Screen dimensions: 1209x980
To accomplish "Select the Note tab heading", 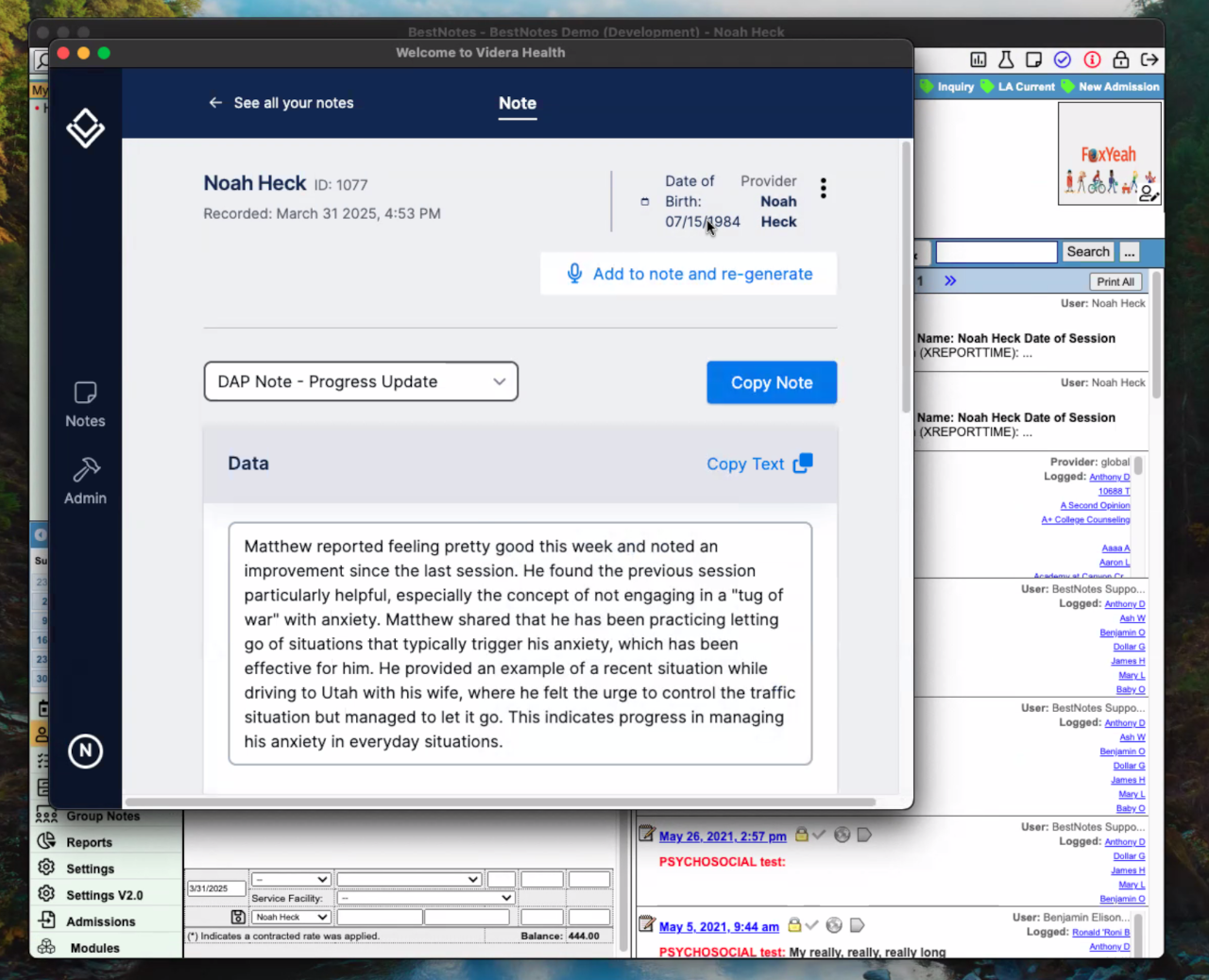I will pos(517,103).
